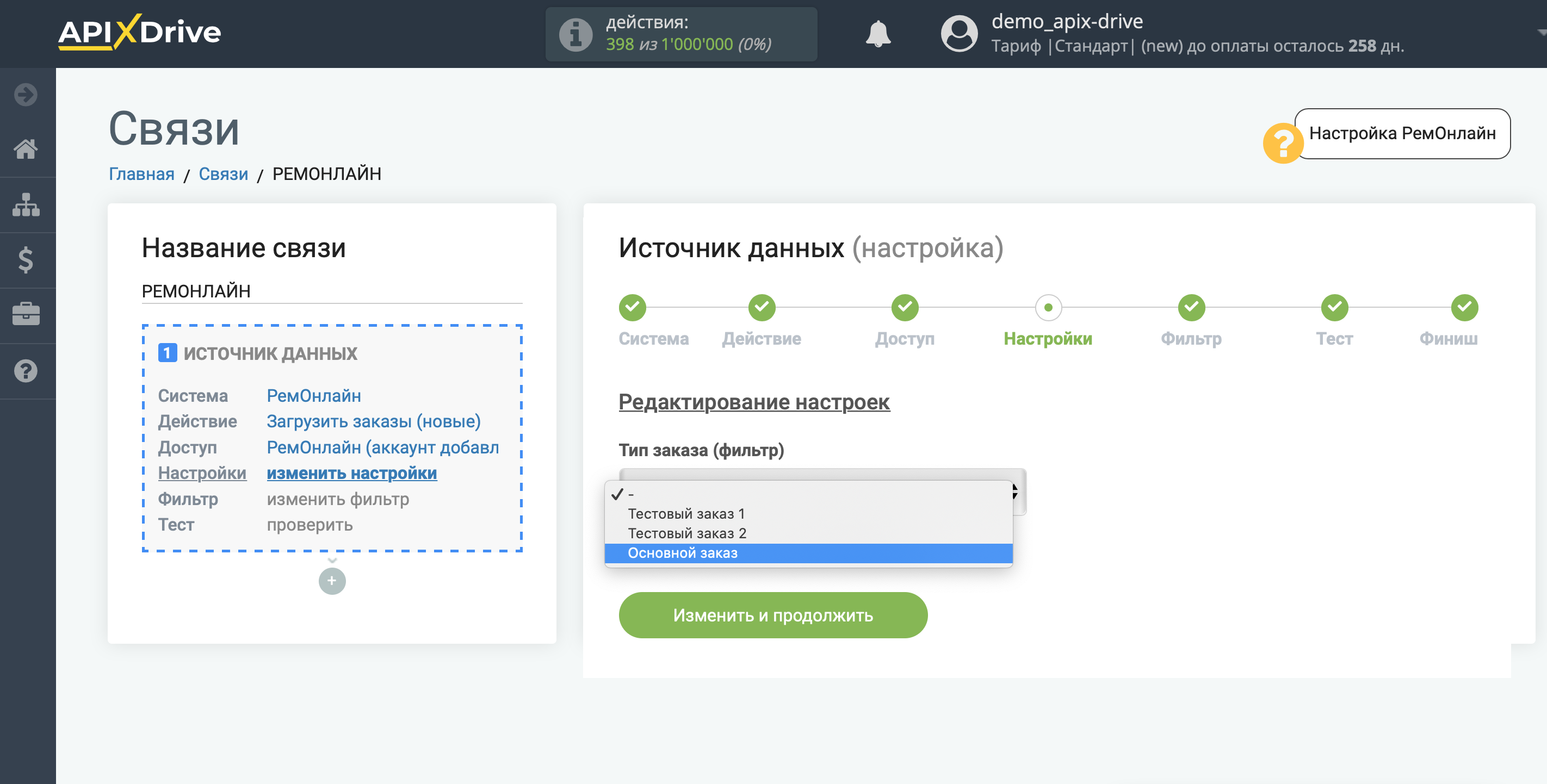Click Изменить и продолжить button
1547x784 pixels.
(x=773, y=615)
